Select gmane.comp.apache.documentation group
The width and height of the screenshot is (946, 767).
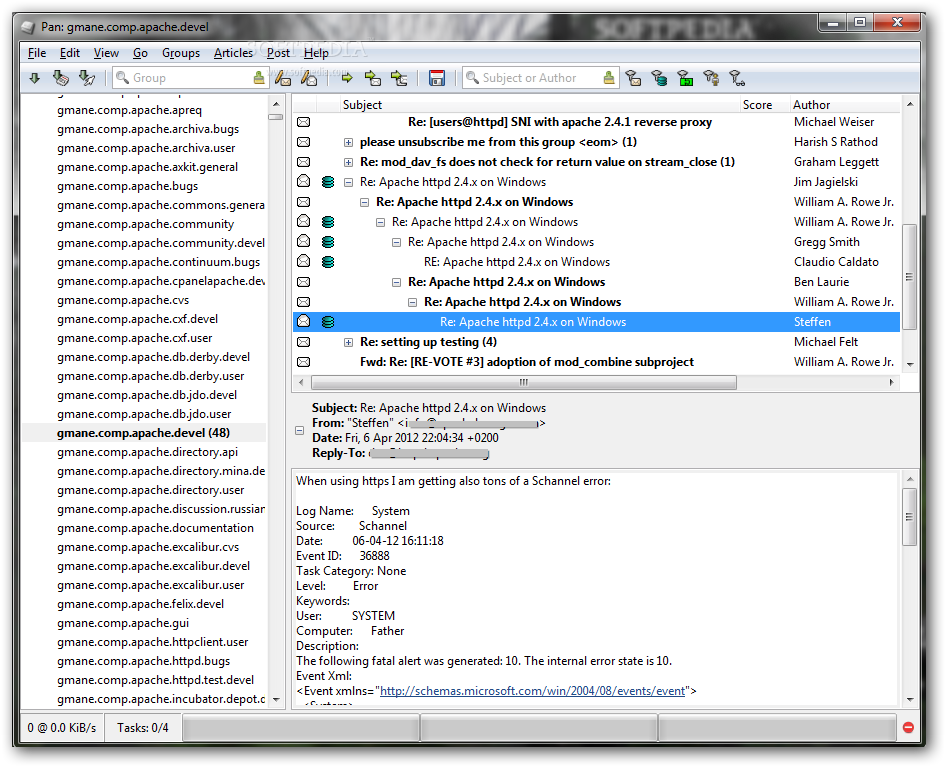tap(155, 528)
